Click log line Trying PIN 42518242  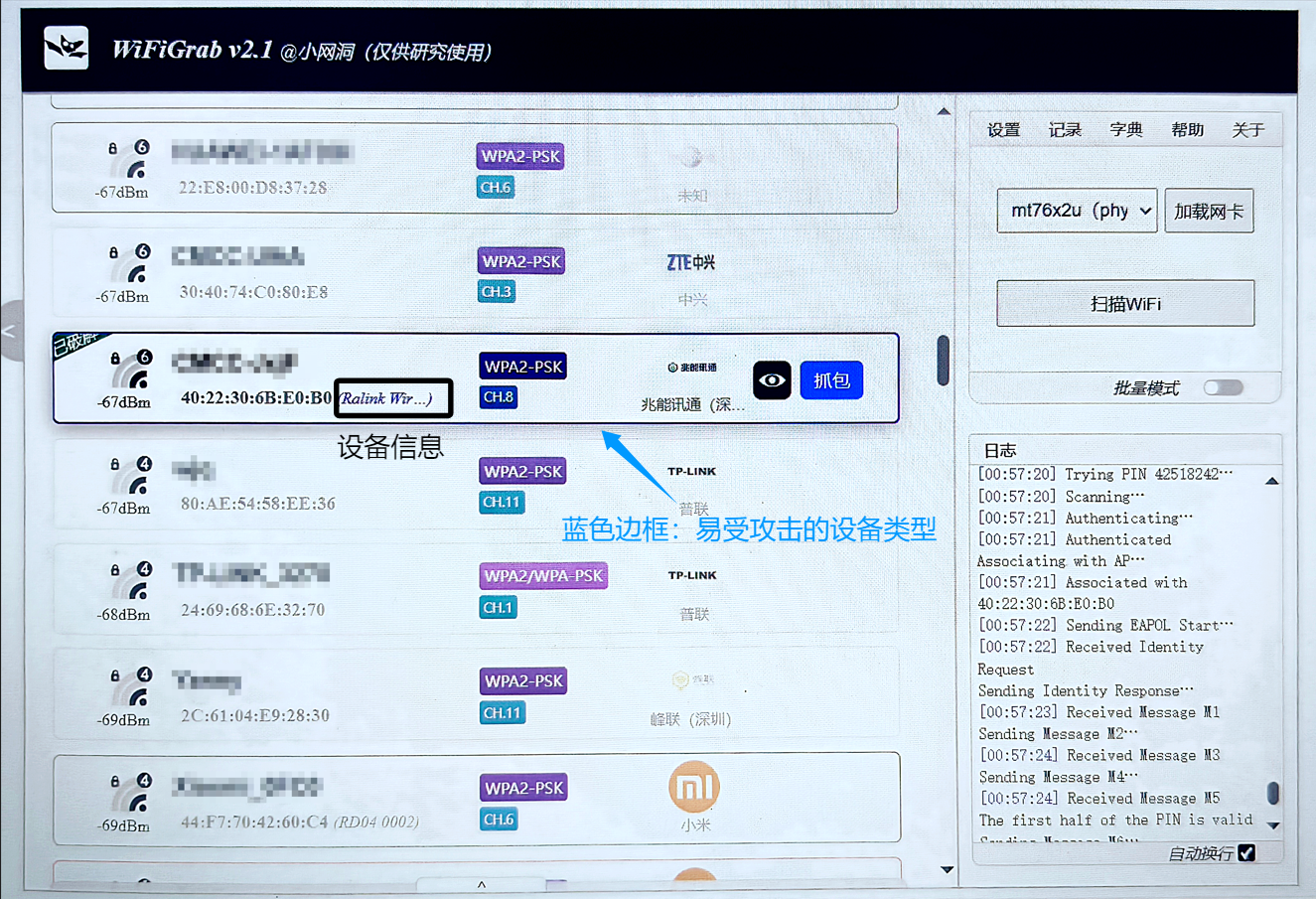pyautogui.click(x=1105, y=474)
